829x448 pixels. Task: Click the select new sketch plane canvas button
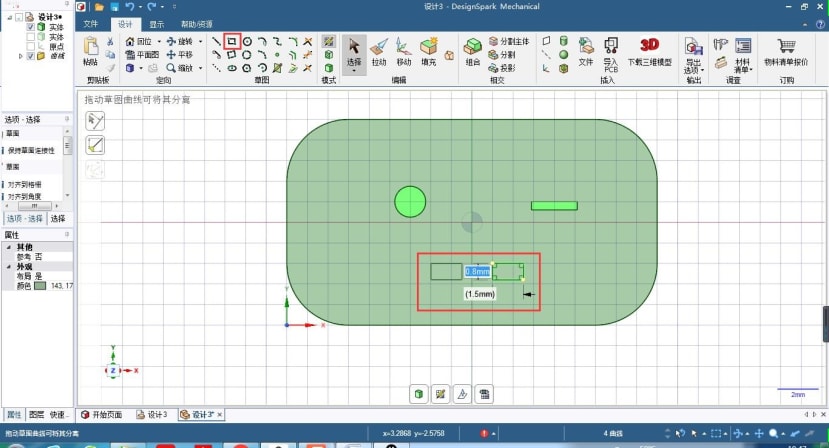[440, 394]
